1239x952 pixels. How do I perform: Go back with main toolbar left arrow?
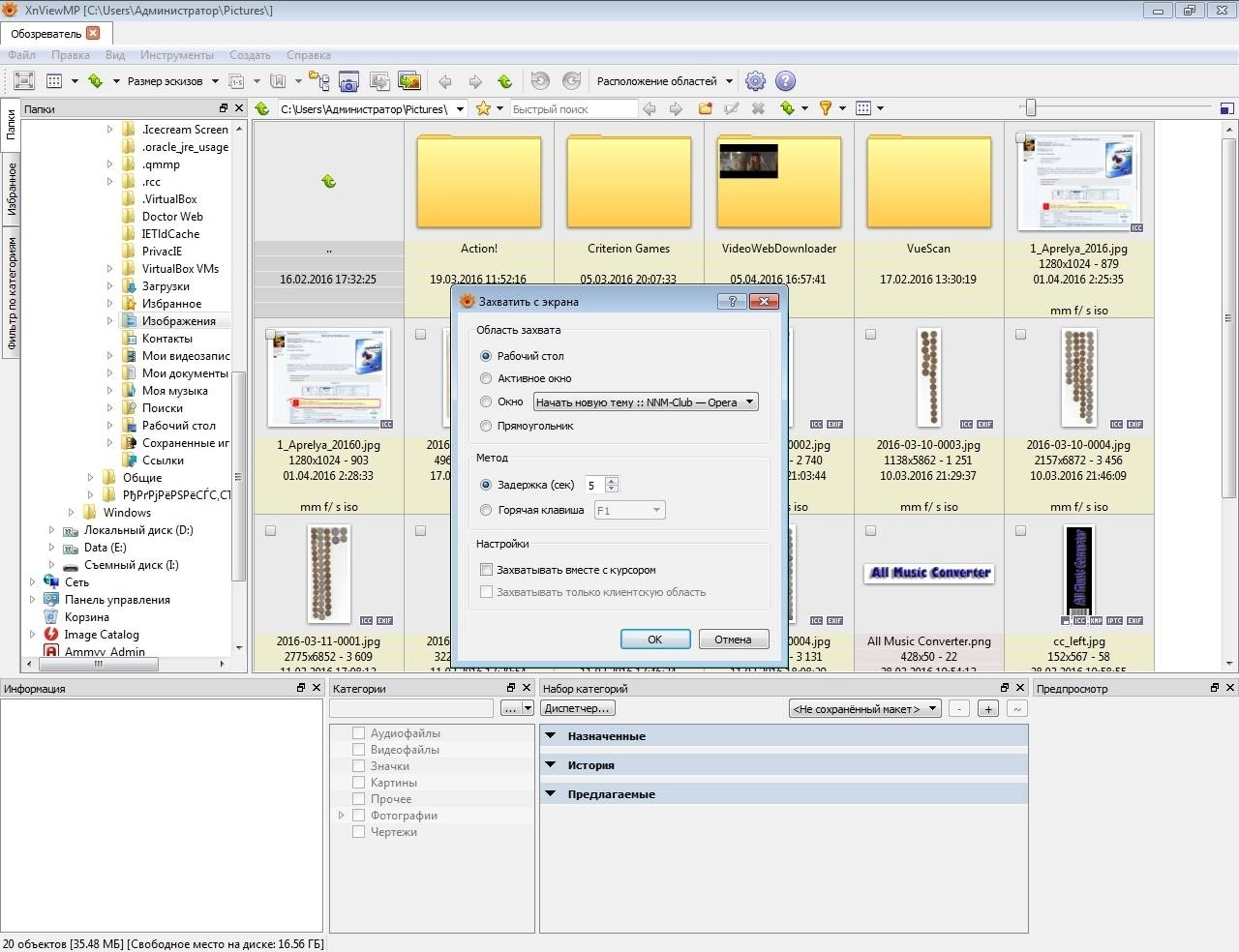445,81
